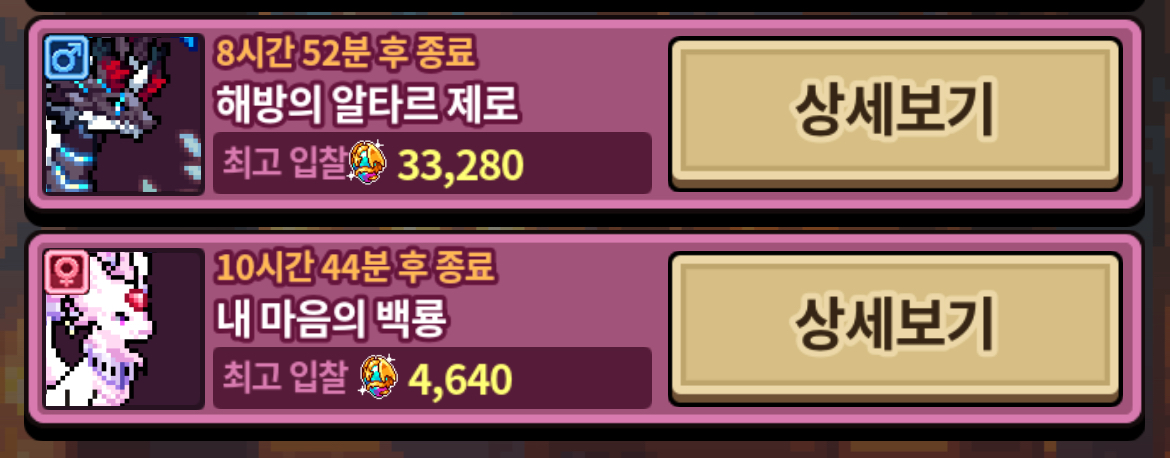Click the dark bid bar right of 4,640
The width and height of the screenshot is (1170, 458).
(x=583, y=377)
